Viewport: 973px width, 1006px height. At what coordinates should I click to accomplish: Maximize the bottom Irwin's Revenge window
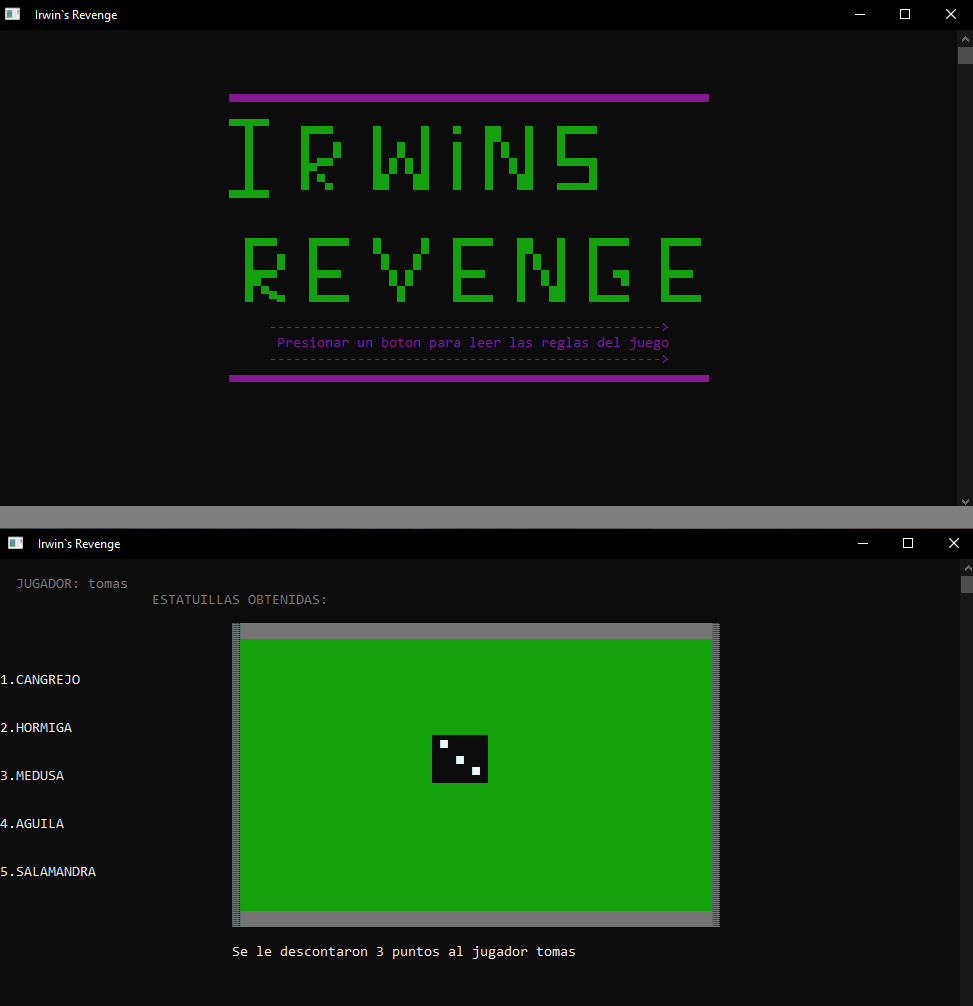pos(908,543)
